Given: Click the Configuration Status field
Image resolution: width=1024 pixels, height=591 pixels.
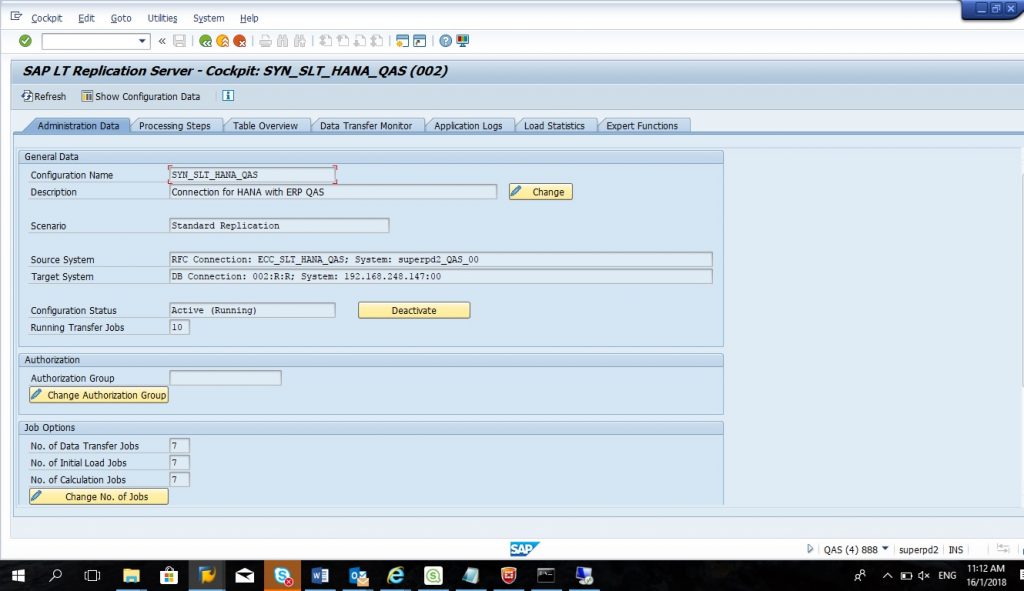Looking at the screenshot, I should pos(252,311).
